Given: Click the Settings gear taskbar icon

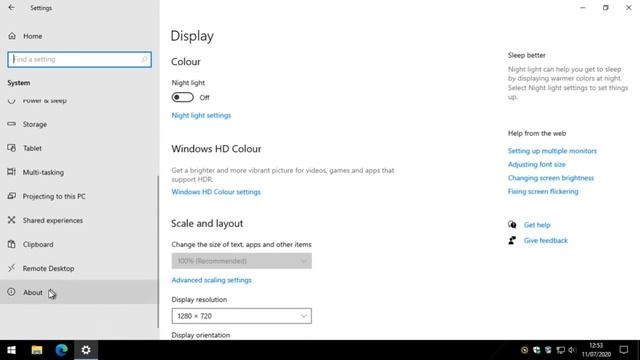Looking at the screenshot, I should (x=86, y=350).
